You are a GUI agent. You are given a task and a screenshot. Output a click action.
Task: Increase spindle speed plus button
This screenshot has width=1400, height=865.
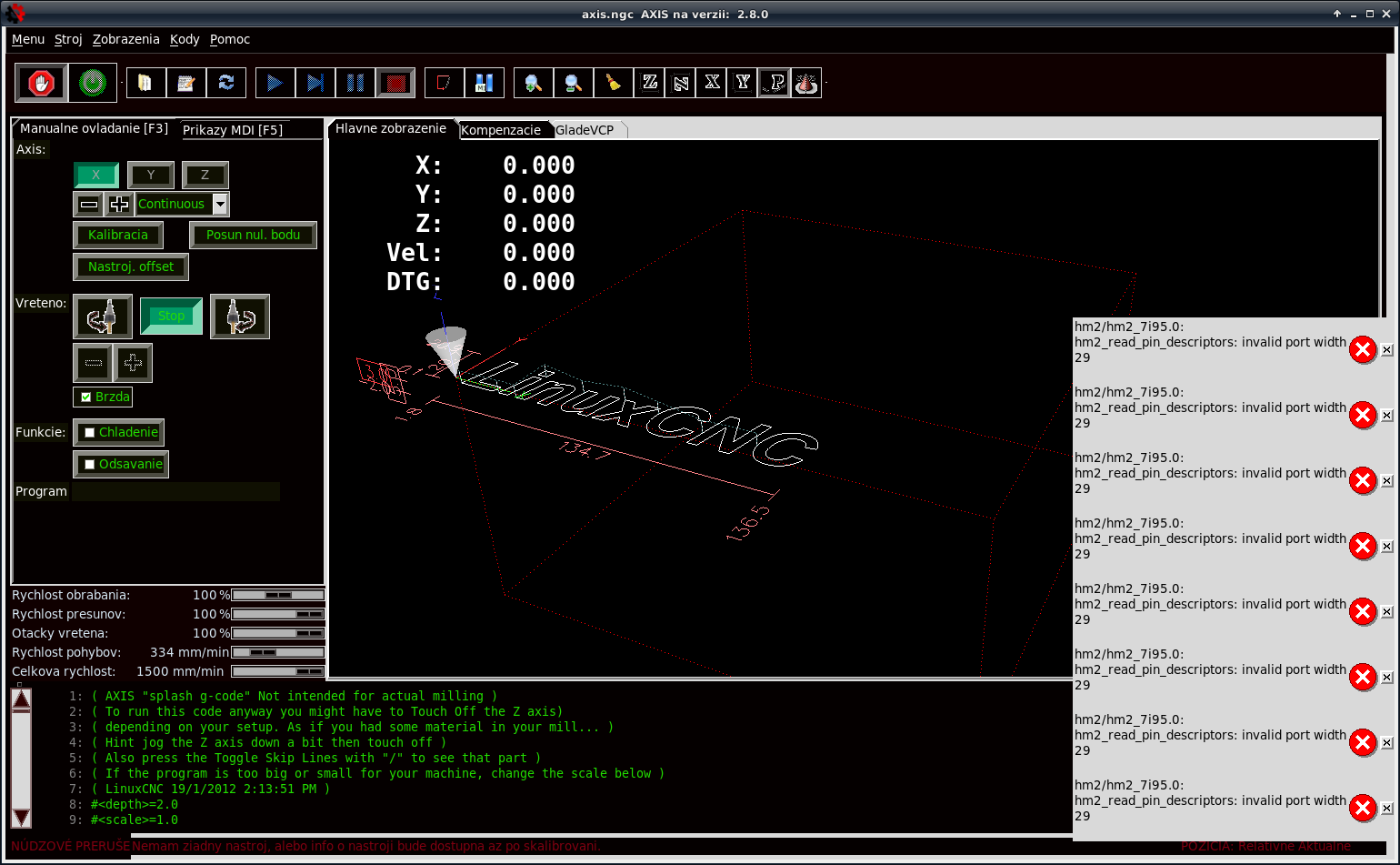point(133,363)
